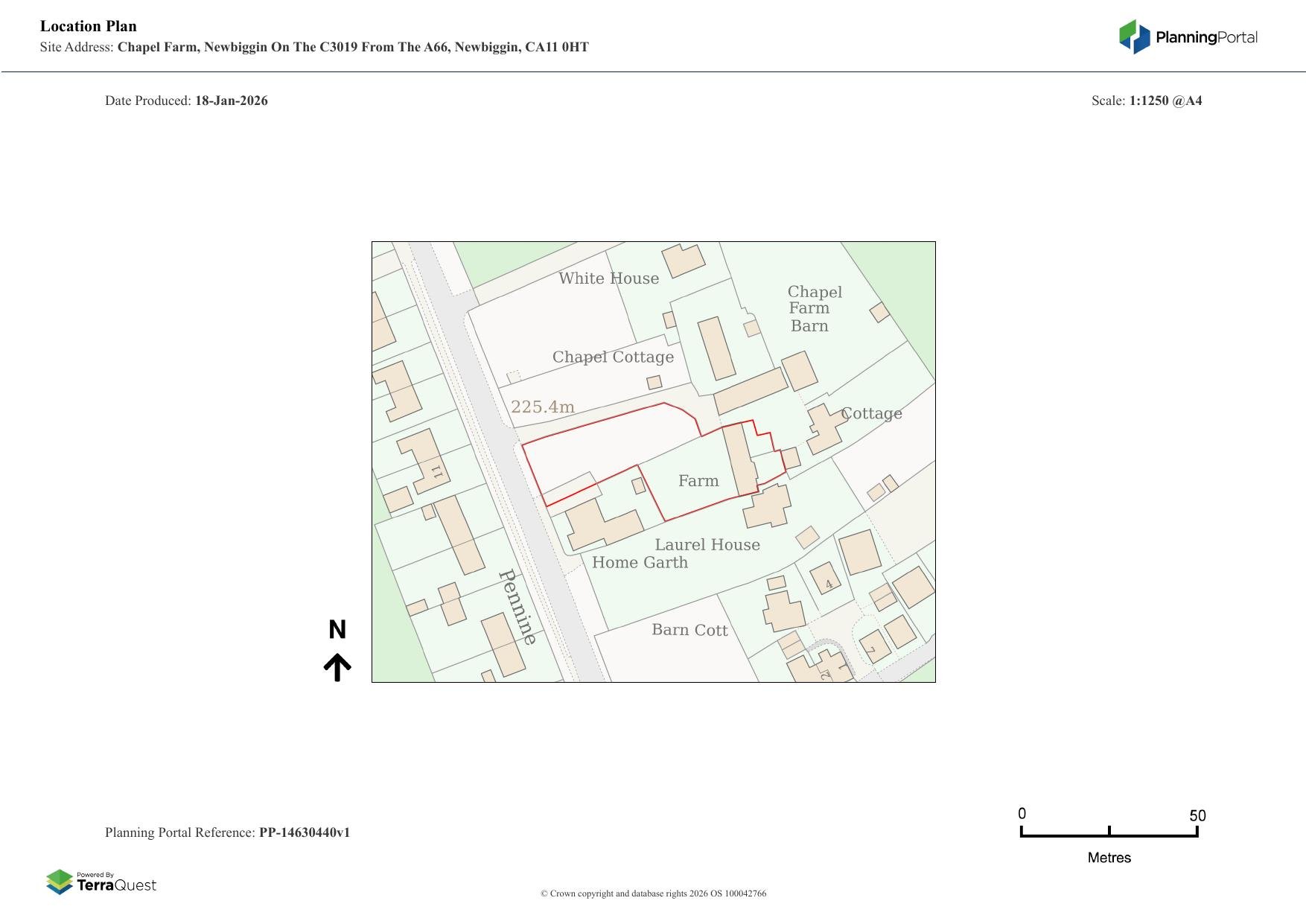Viewport: 1306px width, 924px height.
Task: Click the 225.4m spot height text
Action: 542,407
